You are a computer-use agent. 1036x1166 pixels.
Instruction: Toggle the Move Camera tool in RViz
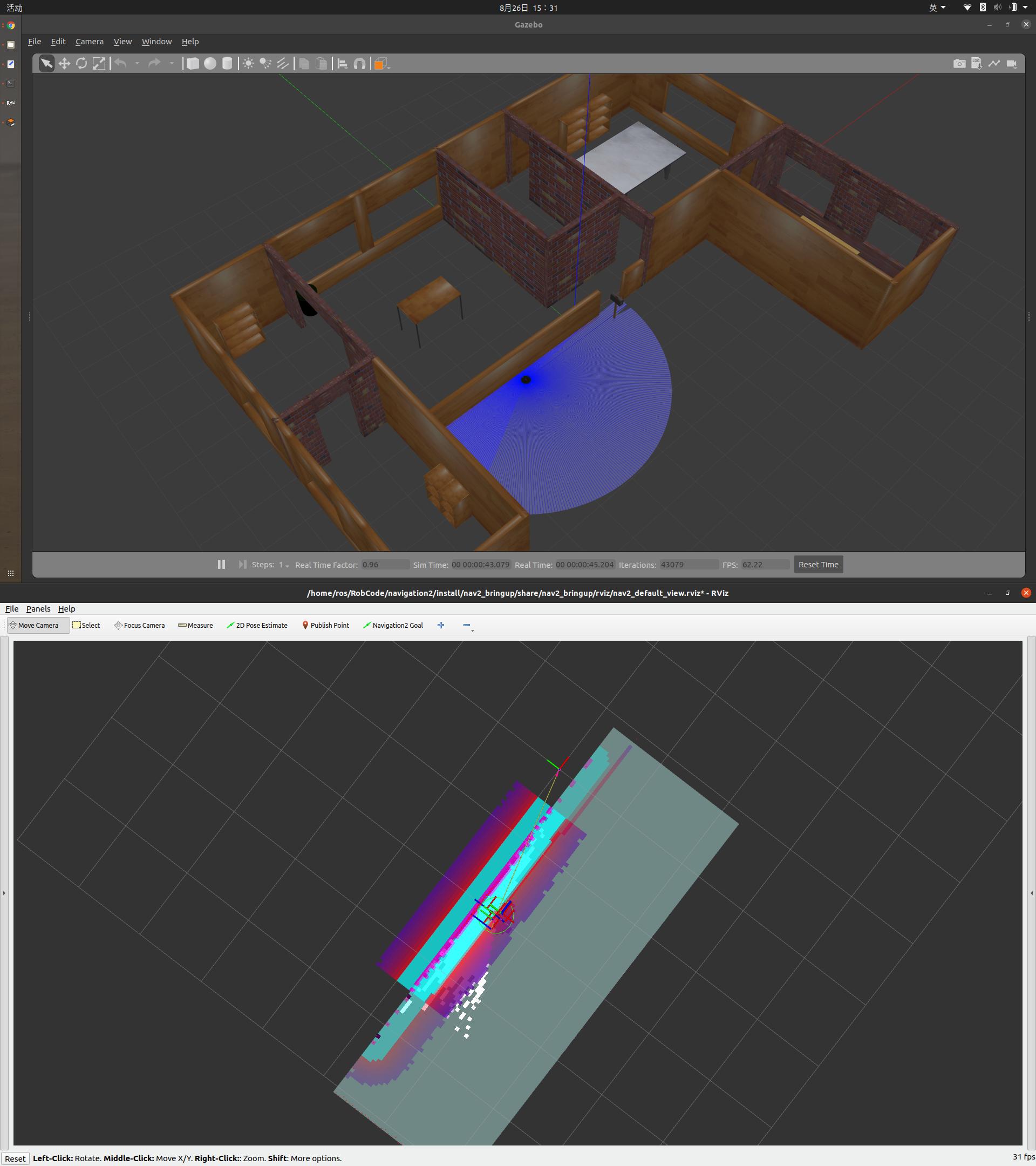38,625
